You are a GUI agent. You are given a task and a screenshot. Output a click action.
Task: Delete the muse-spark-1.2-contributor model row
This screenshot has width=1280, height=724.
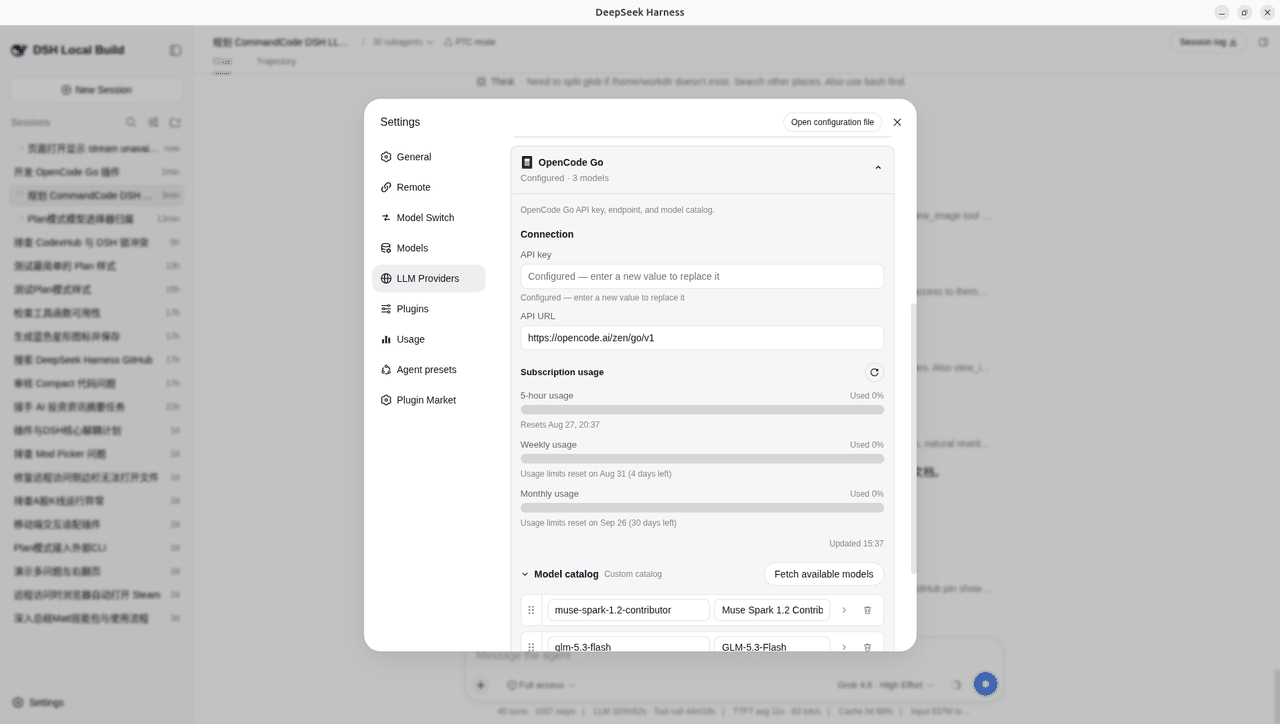[867, 610]
